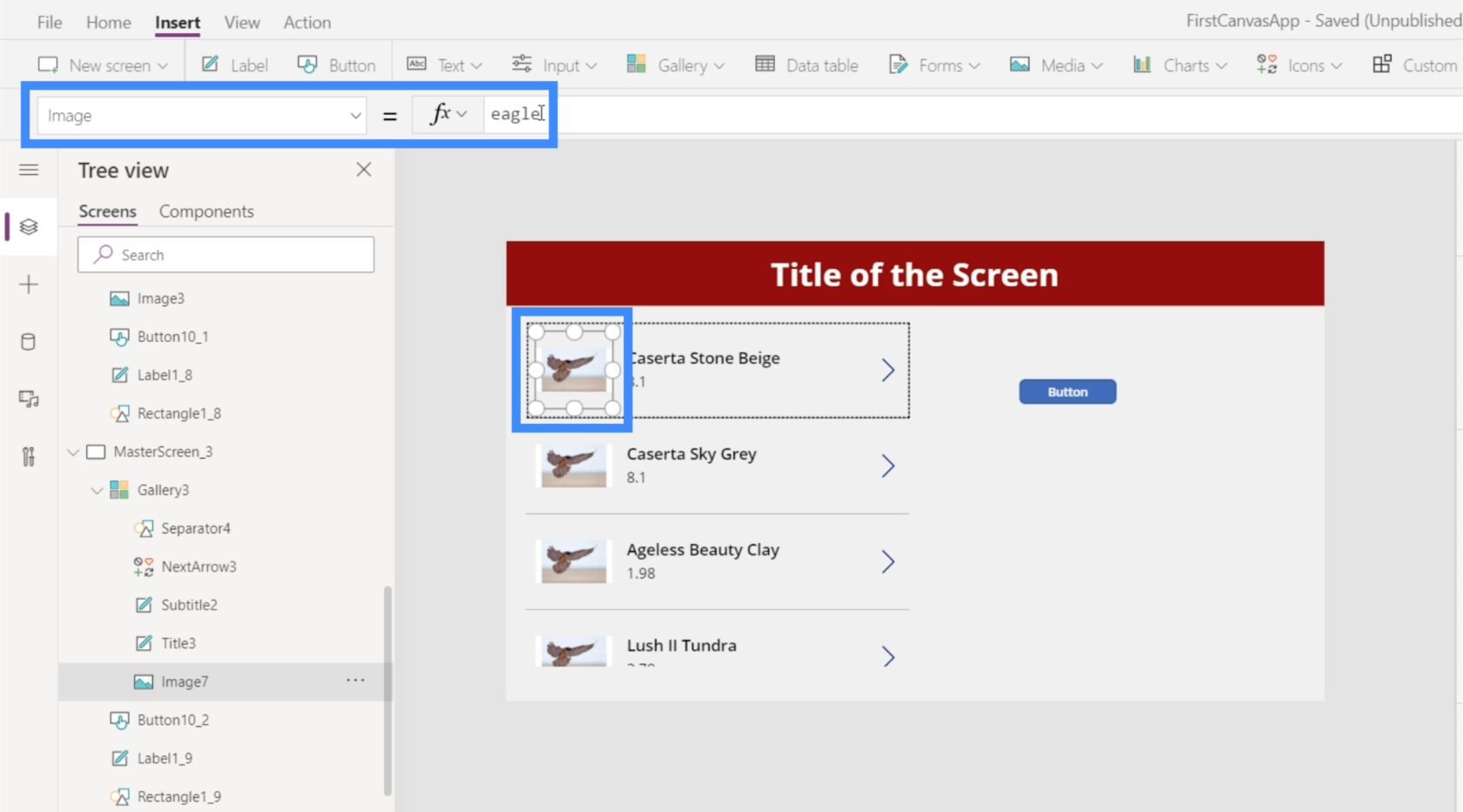Click the Lush II Tundra title

coord(681,645)
